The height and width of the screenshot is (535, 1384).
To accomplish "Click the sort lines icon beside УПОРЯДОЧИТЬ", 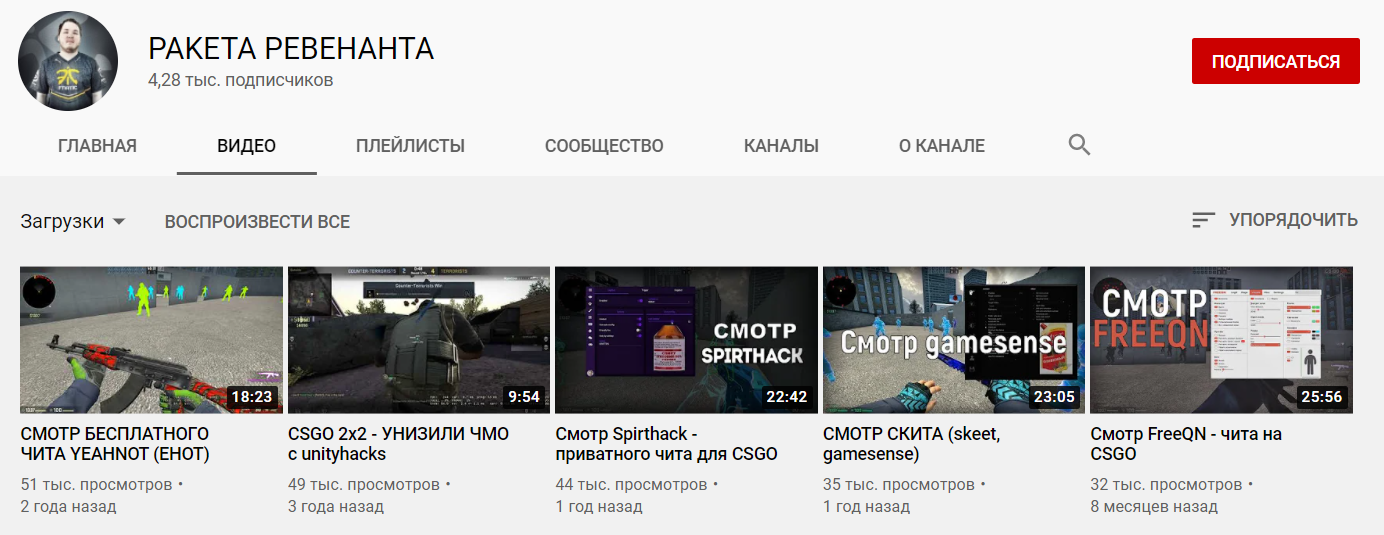I will tap(1203, 220).
